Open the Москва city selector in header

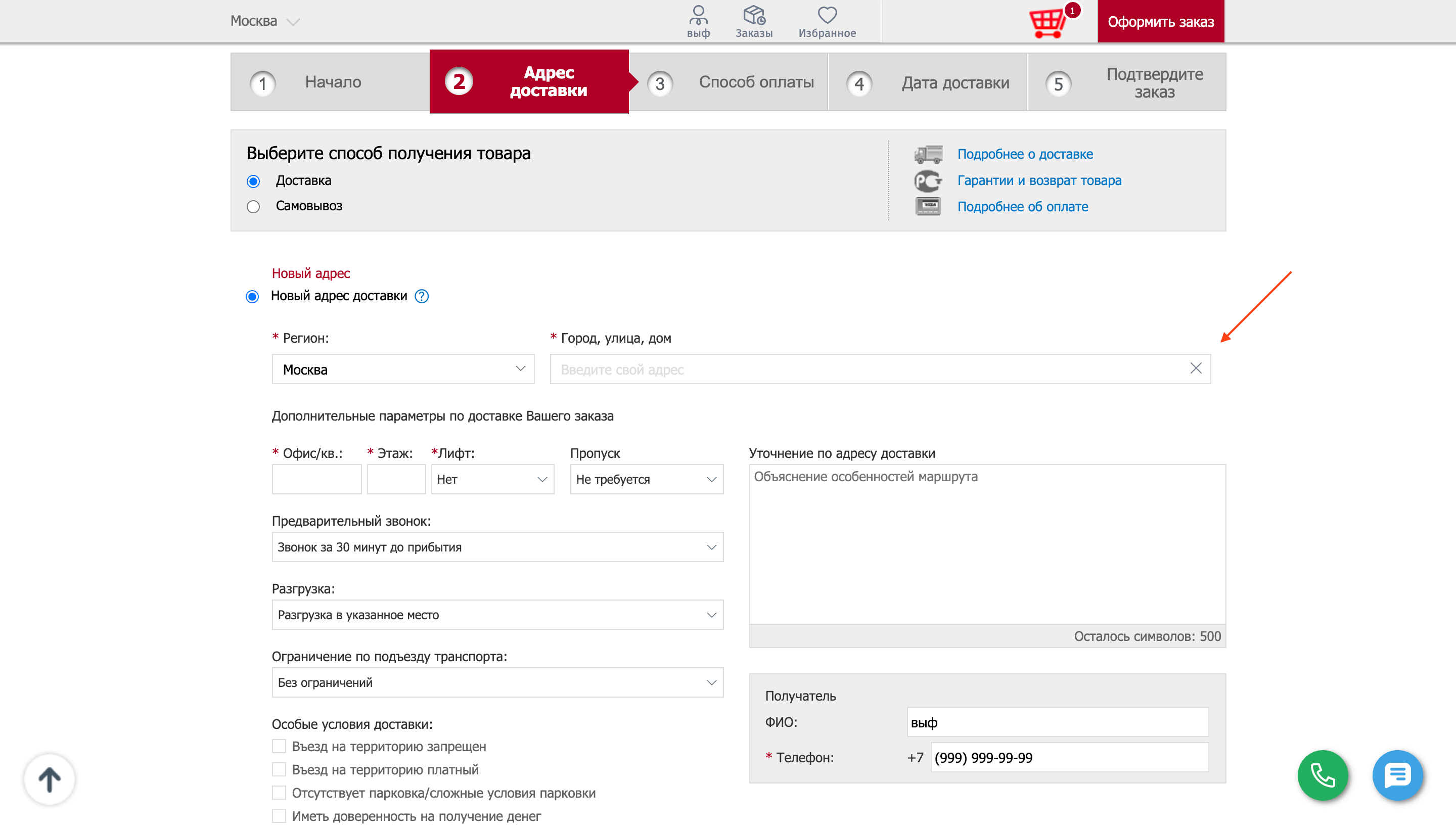(x=265, y=21)
